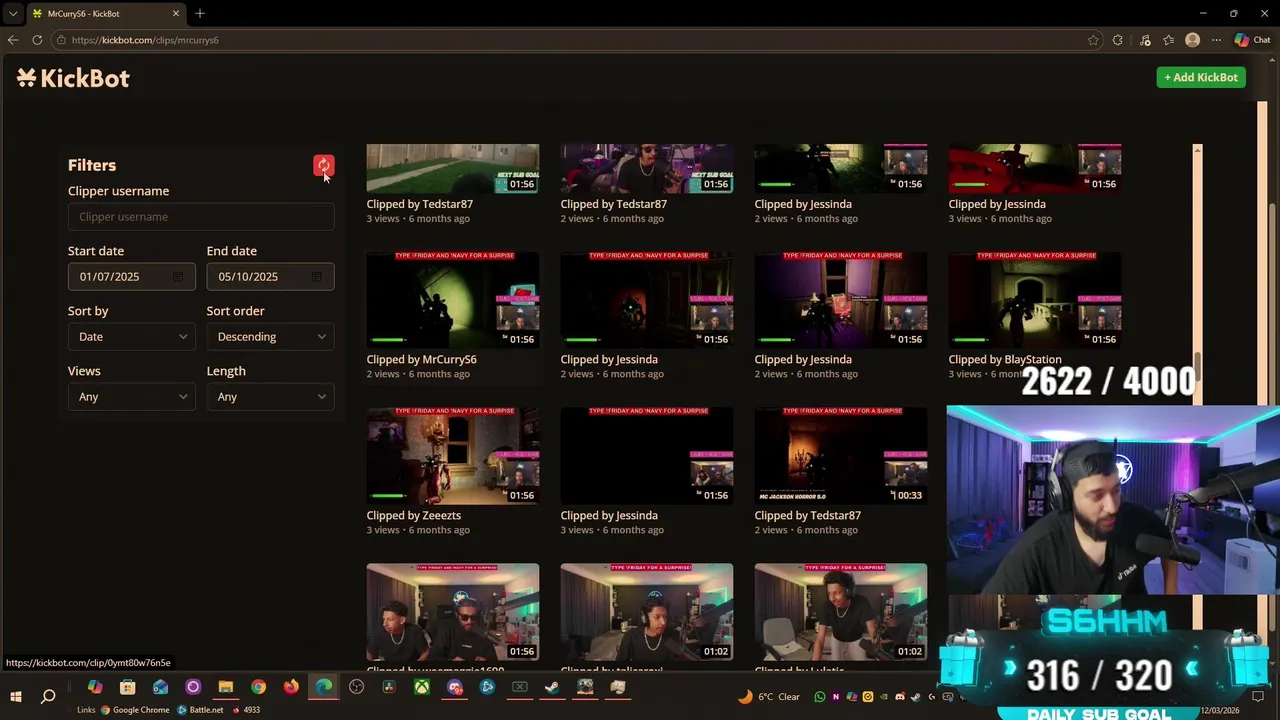This screenshot has height=720, width=1280.
Task: Go back using the browser back arrow
Action: tap(12, 40)
